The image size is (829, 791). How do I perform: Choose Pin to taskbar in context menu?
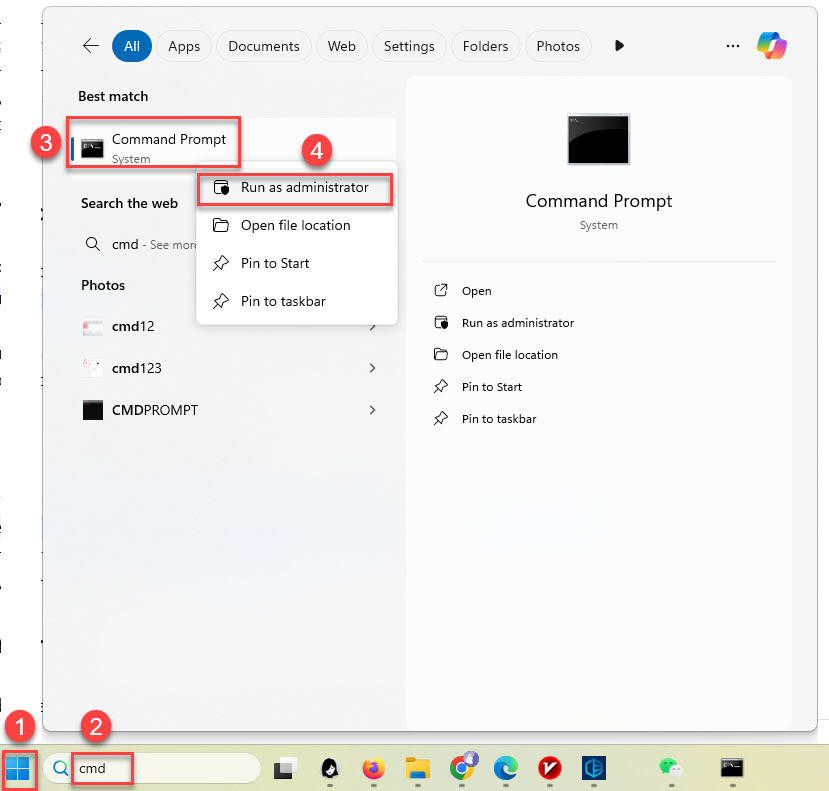coord(283,301)
